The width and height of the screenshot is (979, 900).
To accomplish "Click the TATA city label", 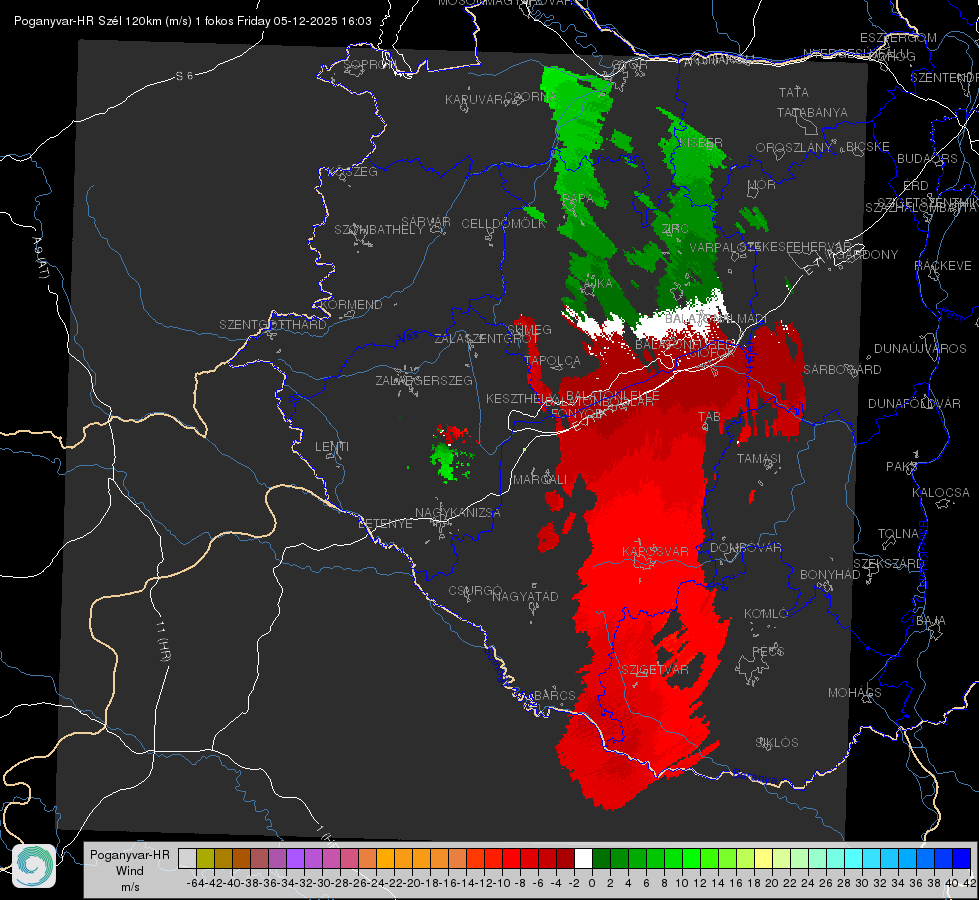I will click(794, 92).
